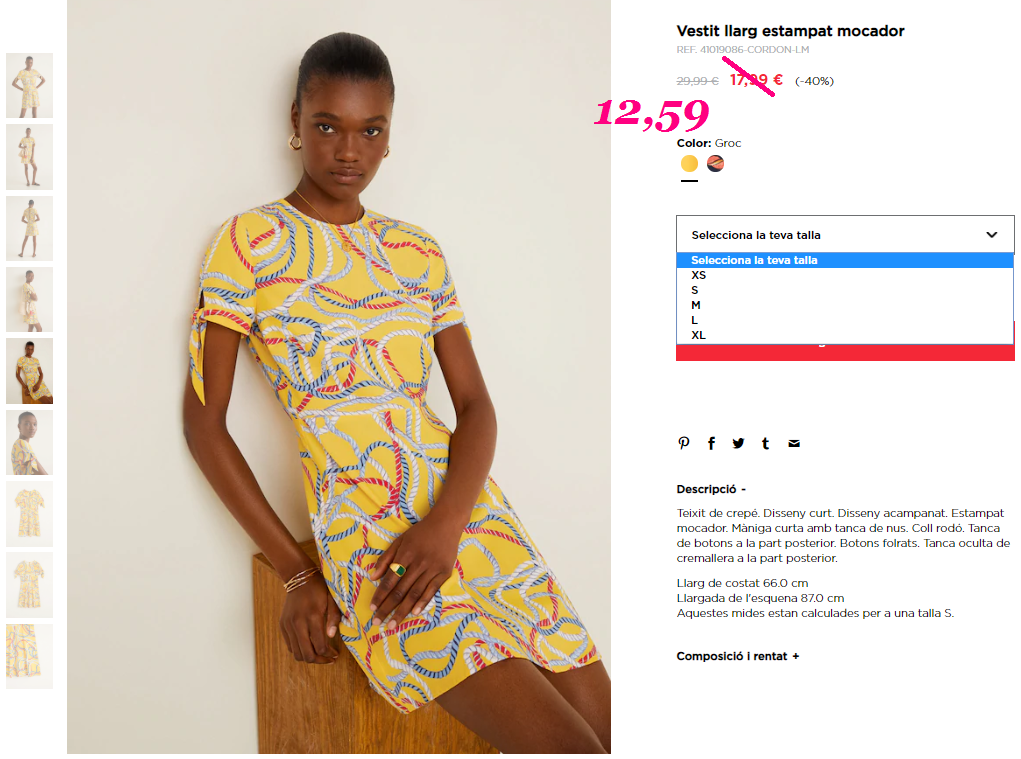Share the dress on Facebook

click(711, 443)
